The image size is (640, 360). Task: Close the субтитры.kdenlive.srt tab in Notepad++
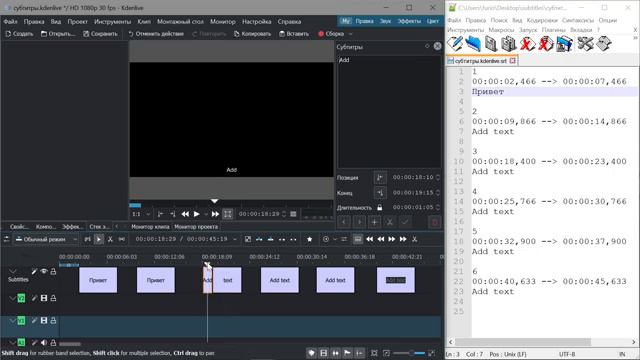pyautogui.click(x=513, y=61)
